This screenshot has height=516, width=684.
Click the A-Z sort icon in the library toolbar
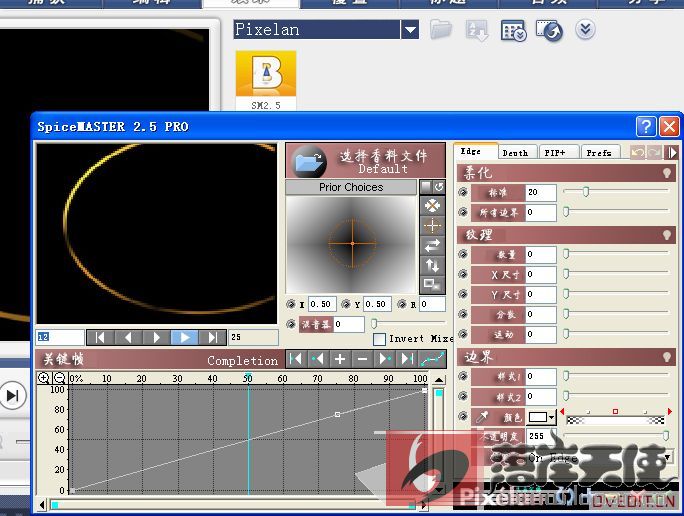point(477,31)
